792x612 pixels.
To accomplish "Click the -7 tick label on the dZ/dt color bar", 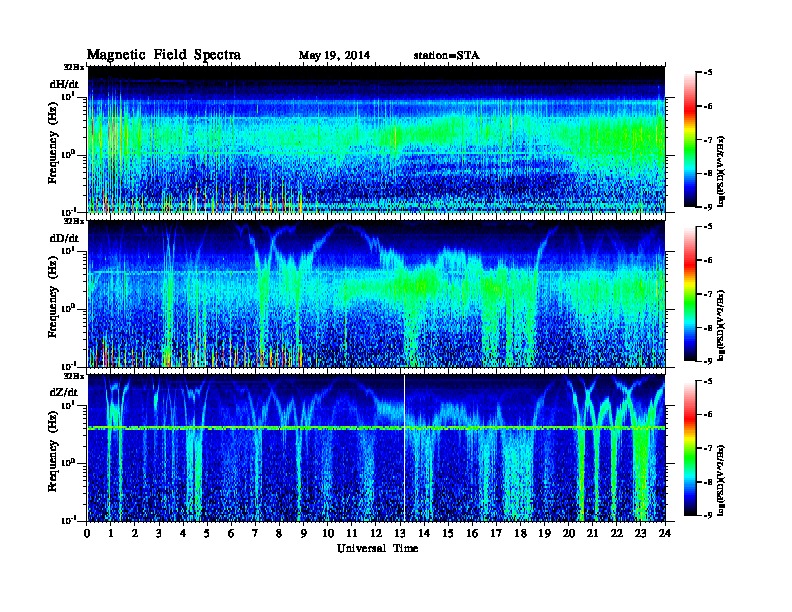I will click(707, 448).
